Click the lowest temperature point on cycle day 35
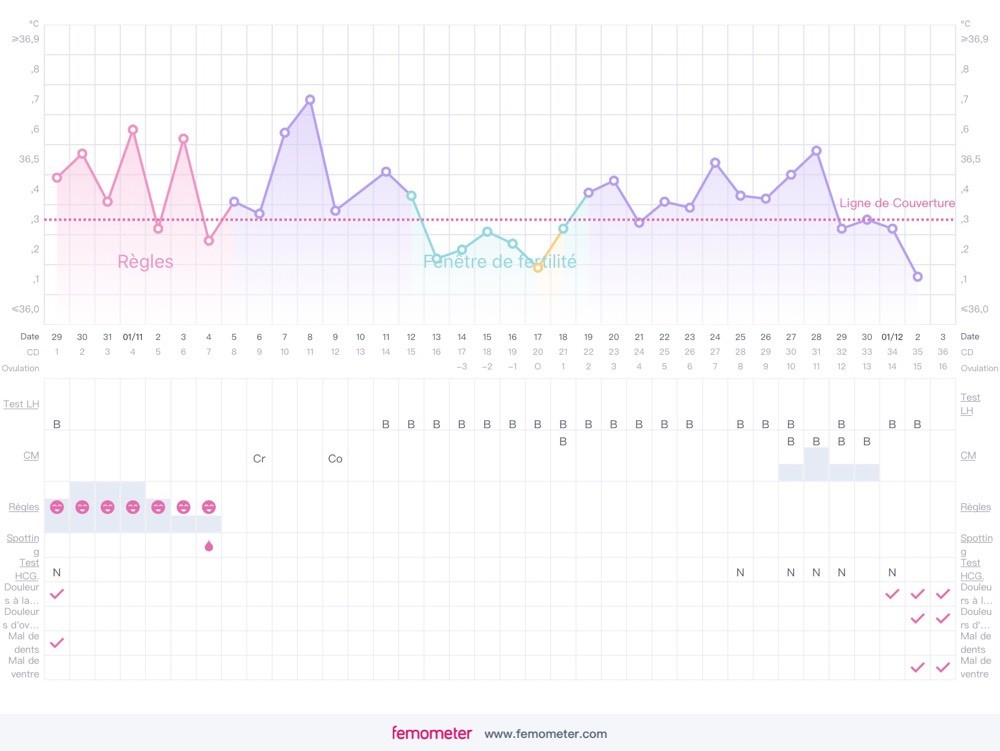1000x751 pixels. click(918, 276)
